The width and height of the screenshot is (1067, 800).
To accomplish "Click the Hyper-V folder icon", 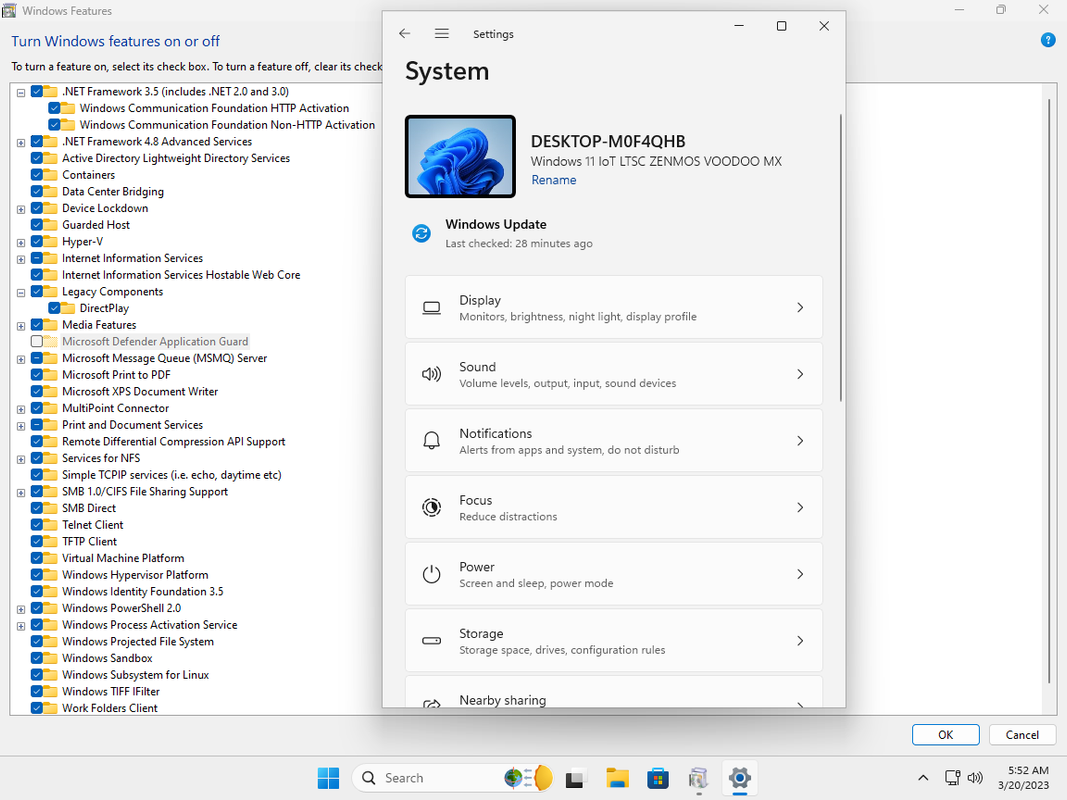I will pyautogui.click(x=50, y=241).
